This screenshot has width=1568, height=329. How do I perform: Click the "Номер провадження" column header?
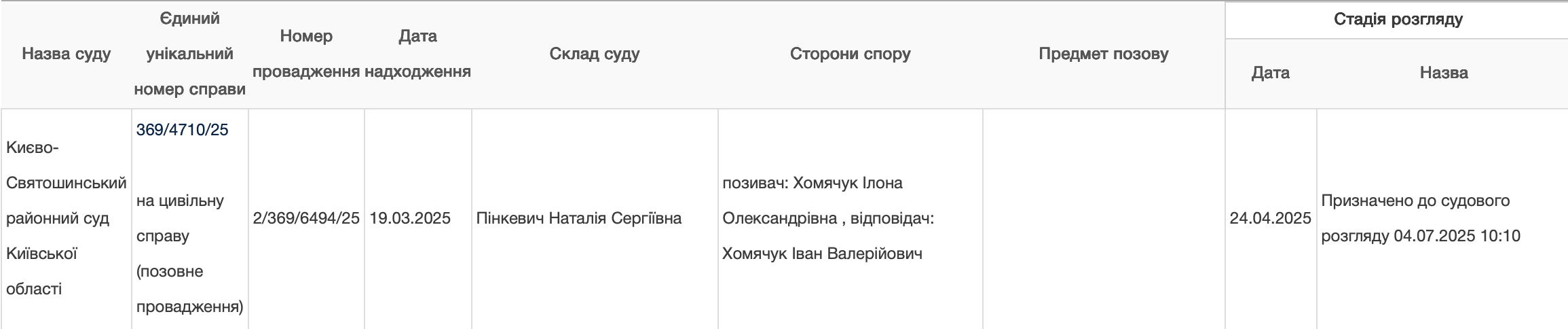(306, 54)
